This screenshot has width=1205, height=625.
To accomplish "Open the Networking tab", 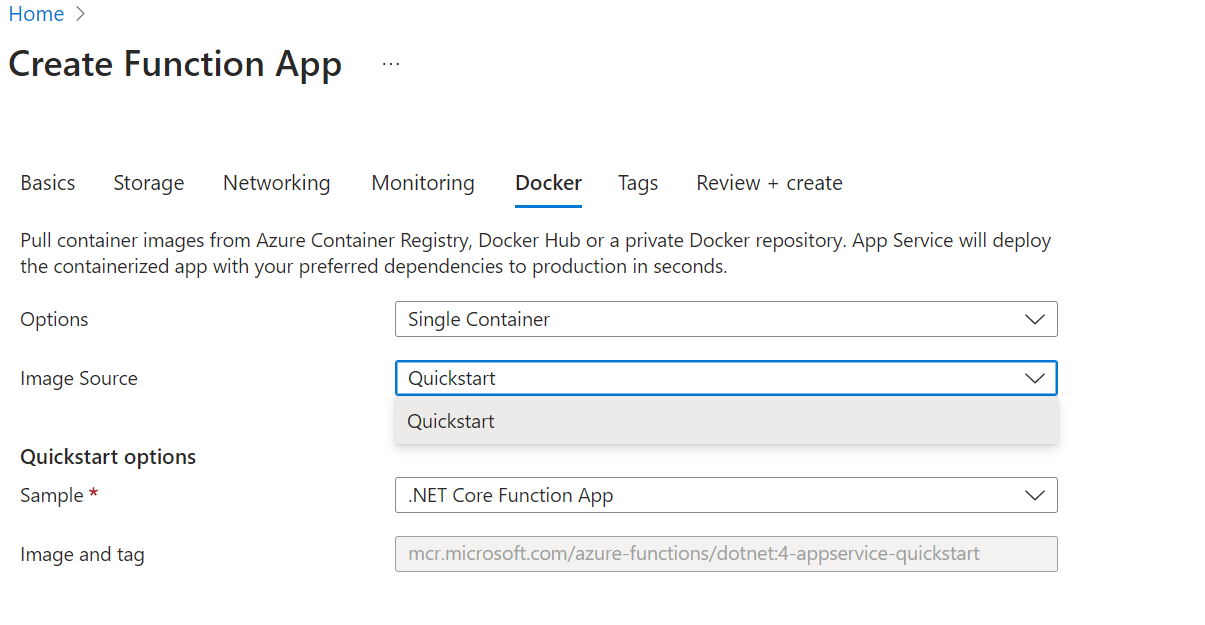I will tap(276, 183).
